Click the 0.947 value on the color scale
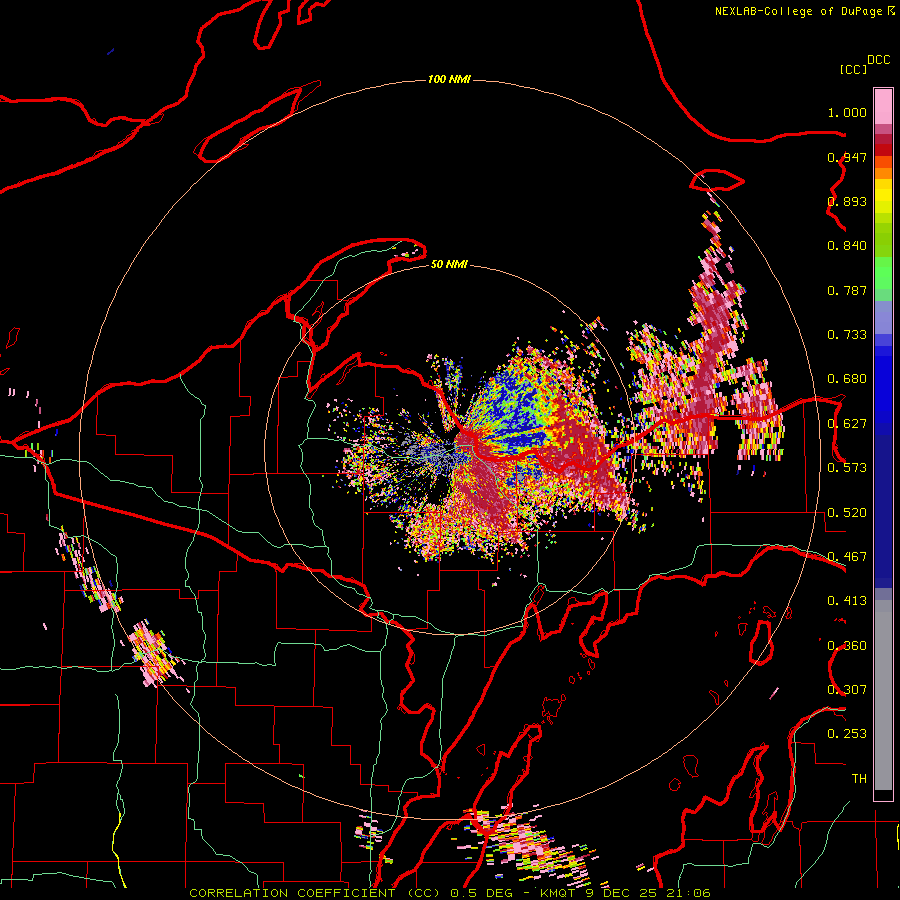Viewport: 900px width, 900px height. (x=847, y=157)
